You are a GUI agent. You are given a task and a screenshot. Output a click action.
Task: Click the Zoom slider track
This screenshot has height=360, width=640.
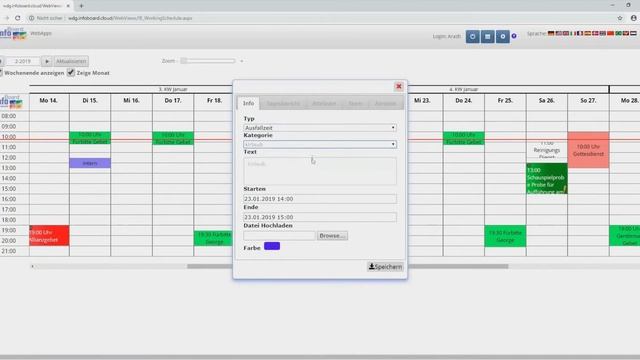pyautogui.click(x=209, y=61)
